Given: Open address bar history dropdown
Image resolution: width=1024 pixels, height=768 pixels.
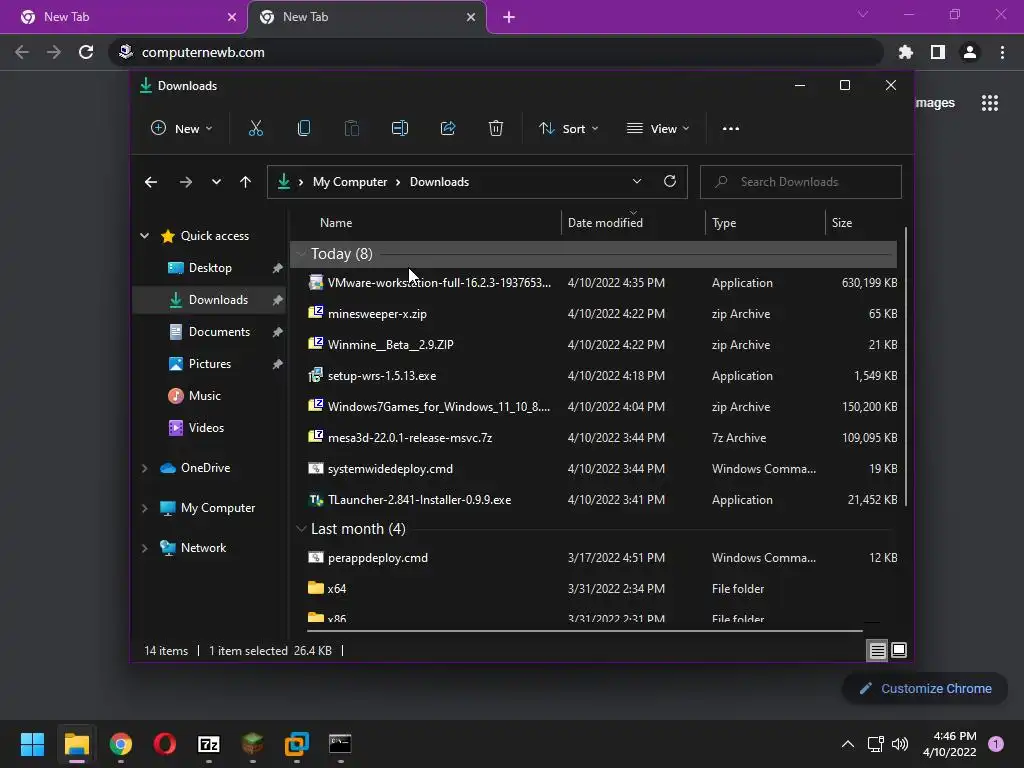Looking at the screenshot, I should [637, 182].
